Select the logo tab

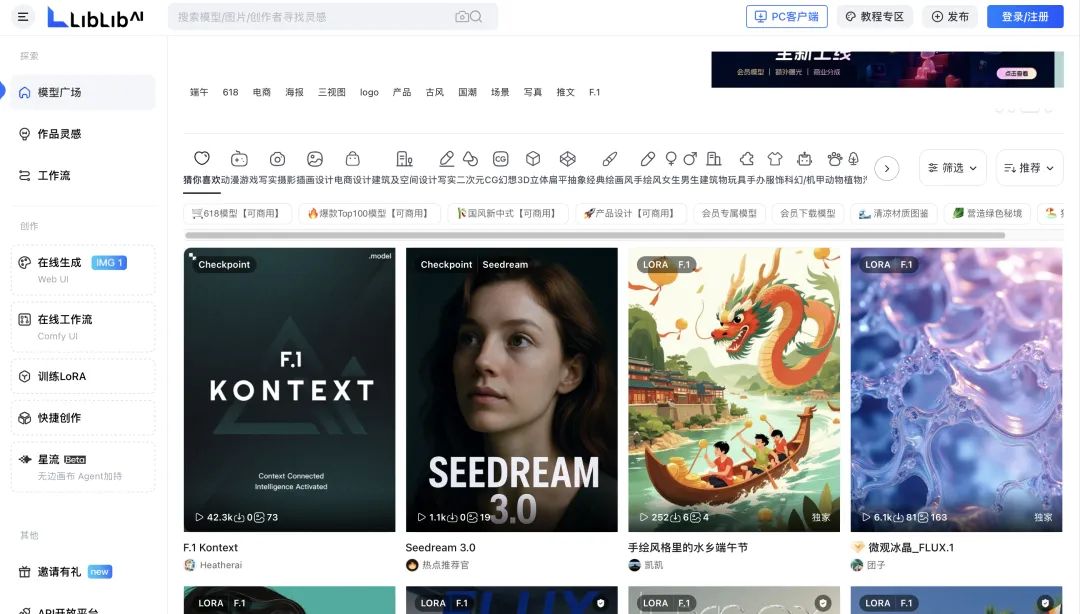(x=369, y=92)
